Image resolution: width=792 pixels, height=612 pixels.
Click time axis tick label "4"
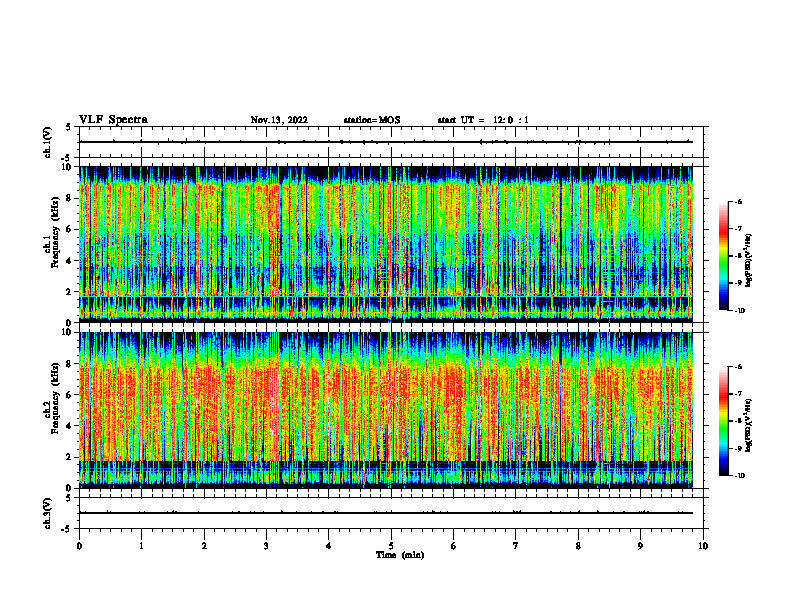pos(329,546)
